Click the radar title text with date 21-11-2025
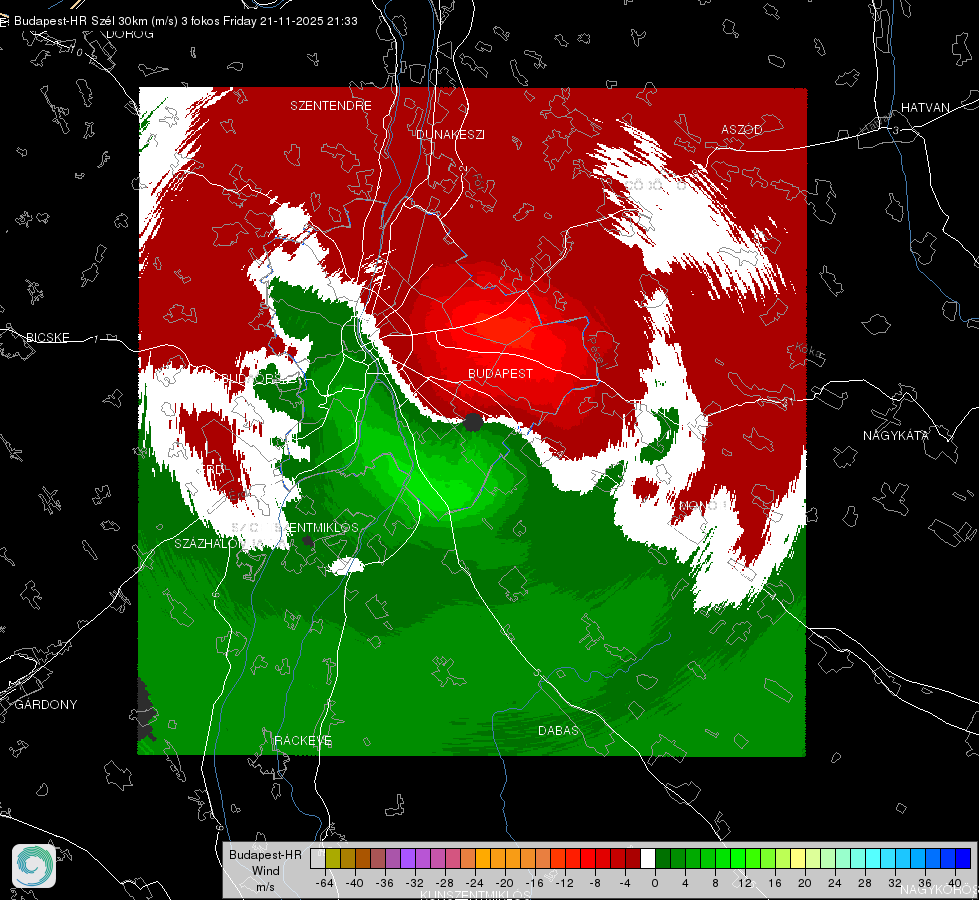Screen dimensions: 979x900 (x=185, y=21)
